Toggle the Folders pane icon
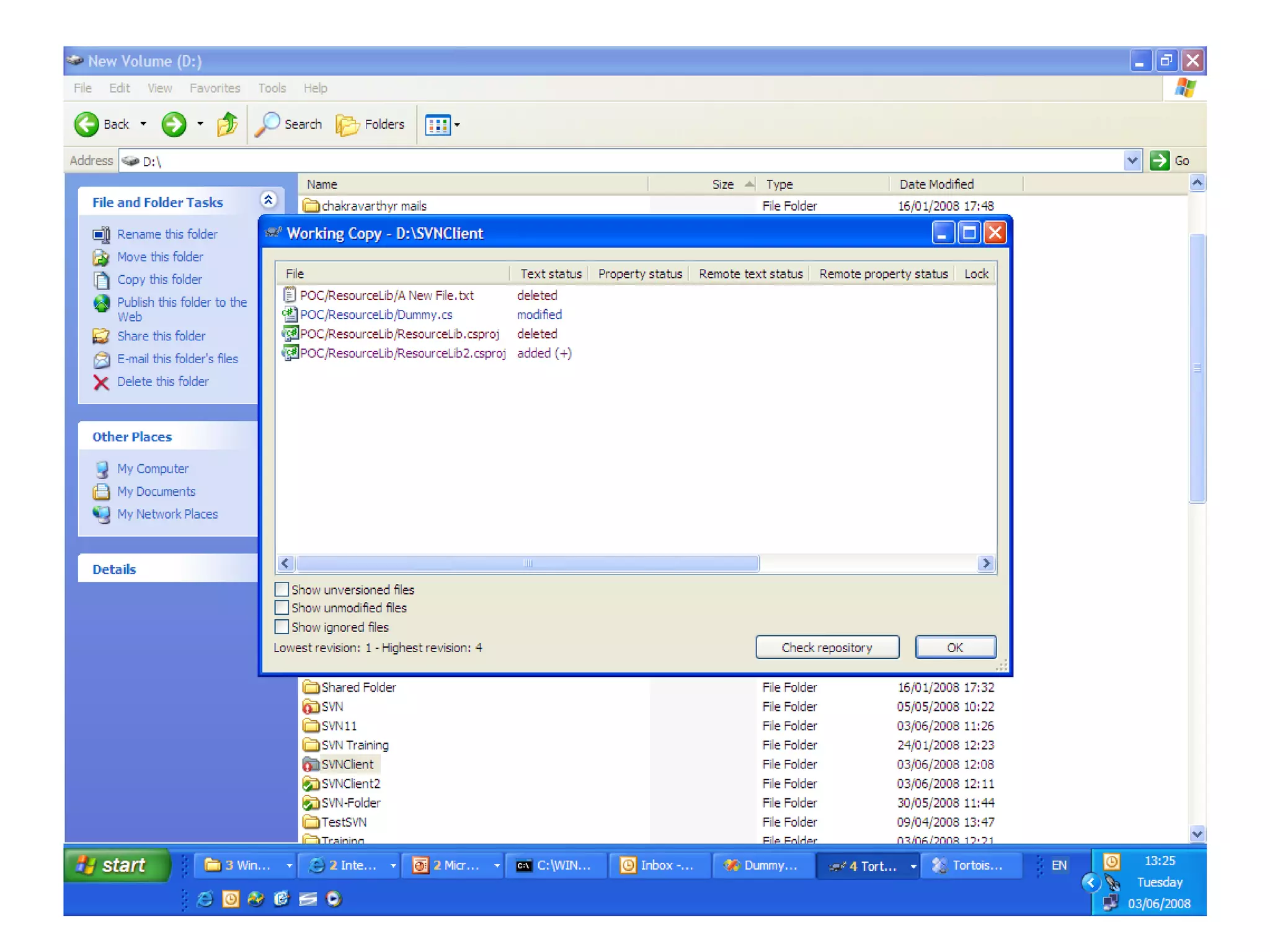 point(347,125)
